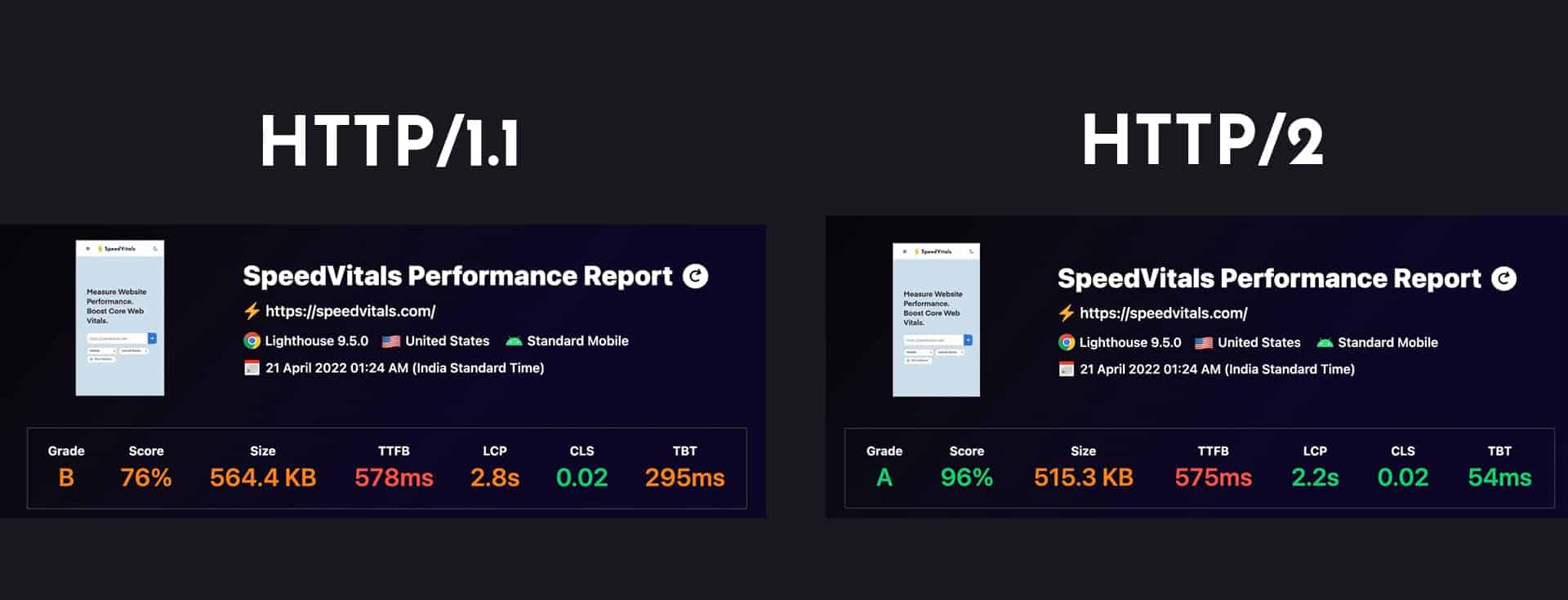This screenshot has height=600, width=1568.
Task: Open the speedvitals.com link in the HTTP/2 report
Action: pyautogui.click(x=1164, y=313)
